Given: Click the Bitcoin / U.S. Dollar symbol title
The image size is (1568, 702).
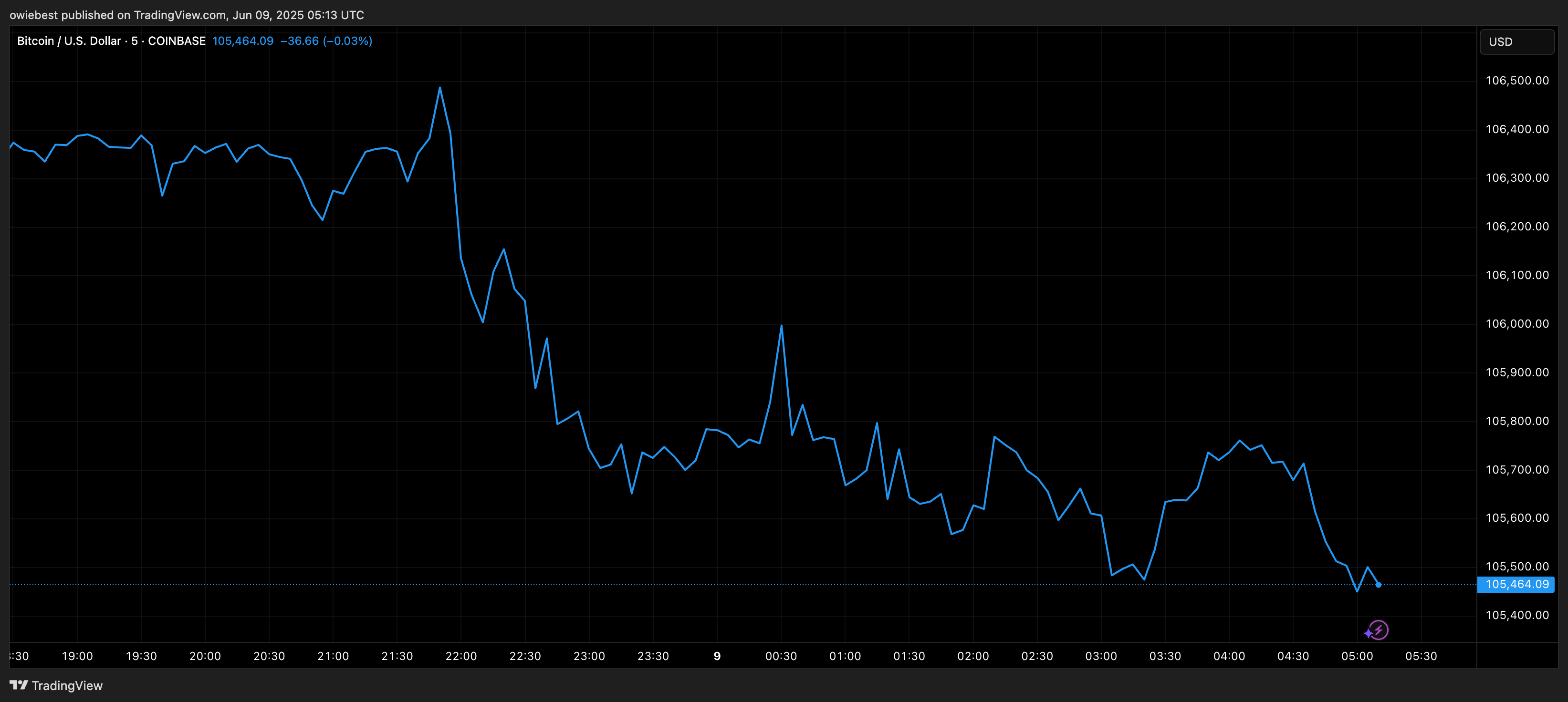Looking at the screenshot, I should point(69,41).
